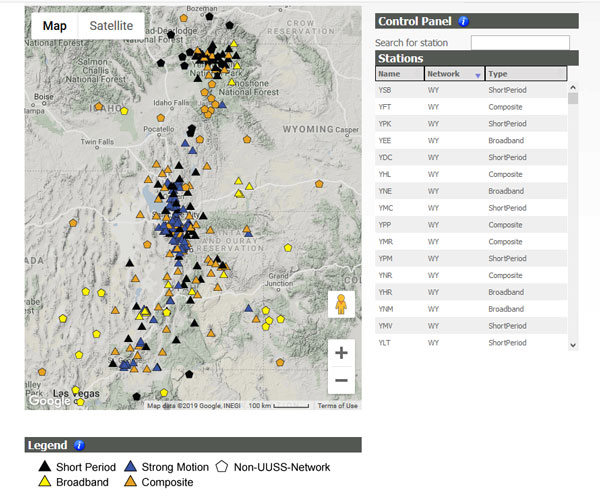Screen dimensions: 600x496
Task: Click orange pentagon marker near Casper
Action: [319, 184]
